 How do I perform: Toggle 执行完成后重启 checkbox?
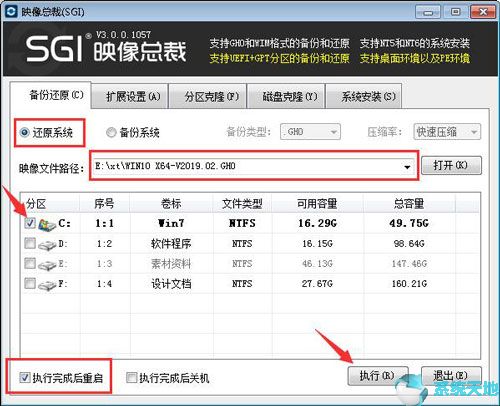click(25, 377)
